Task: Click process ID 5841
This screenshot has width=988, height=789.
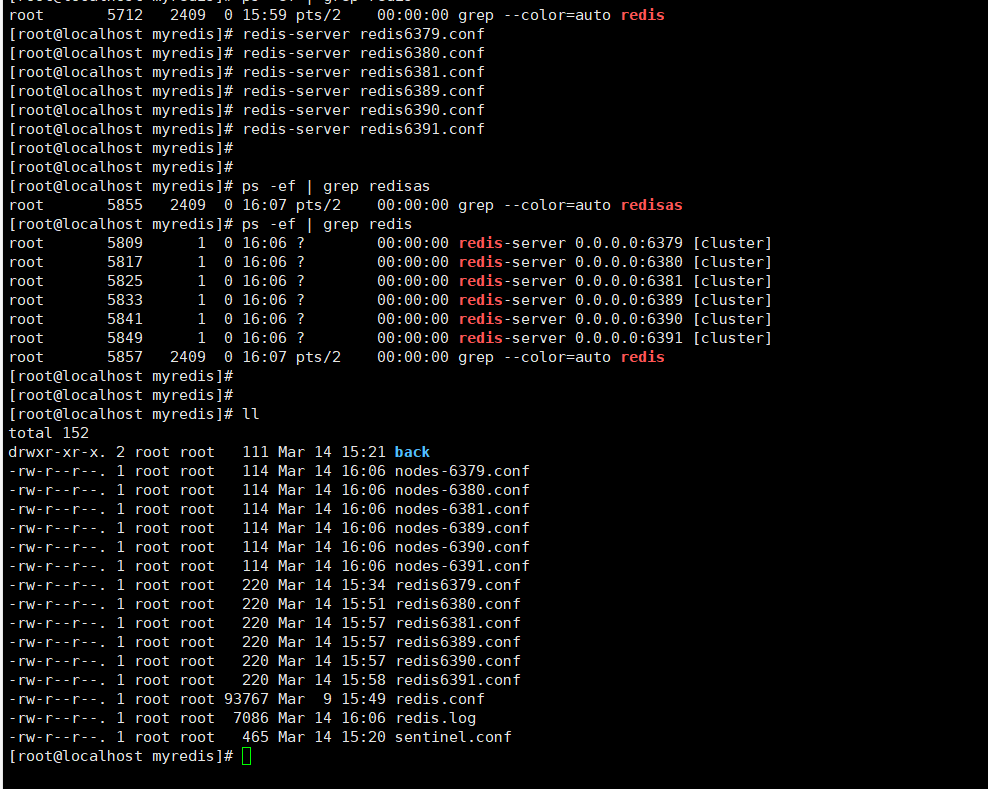Action: tap(125, 319)
